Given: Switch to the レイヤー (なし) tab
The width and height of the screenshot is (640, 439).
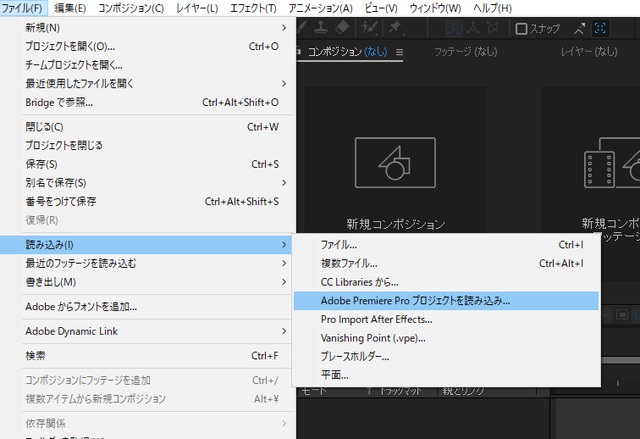Looking at the screenshot, I should click(x=589, y=51).
